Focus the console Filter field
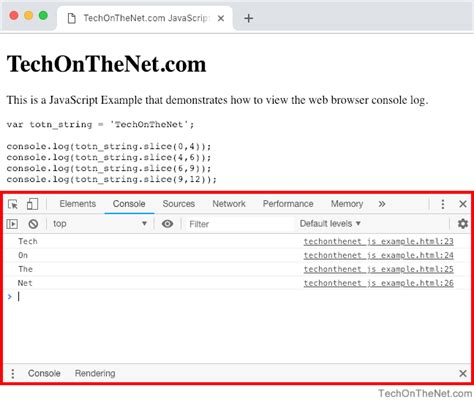The image size is (474, 402). tap(240, 224)
